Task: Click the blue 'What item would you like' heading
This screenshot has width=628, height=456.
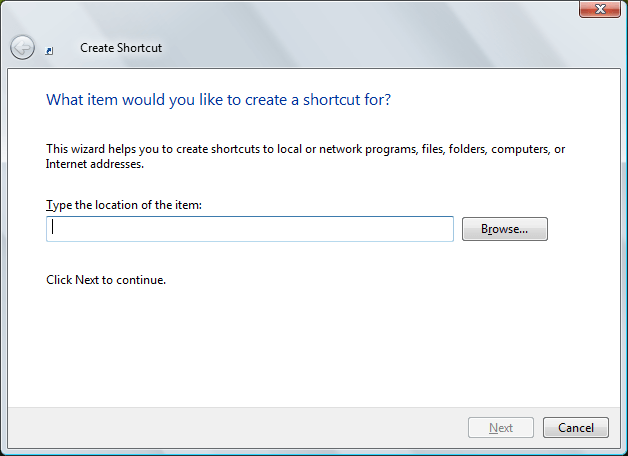Action: (218, 100)
